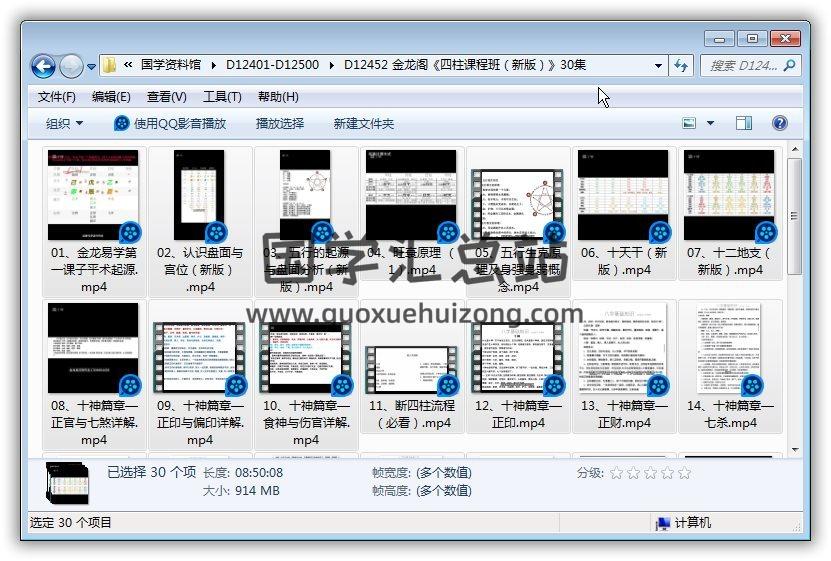
Task: Click the refresh button beside address bar
Action: coord(682,66)
